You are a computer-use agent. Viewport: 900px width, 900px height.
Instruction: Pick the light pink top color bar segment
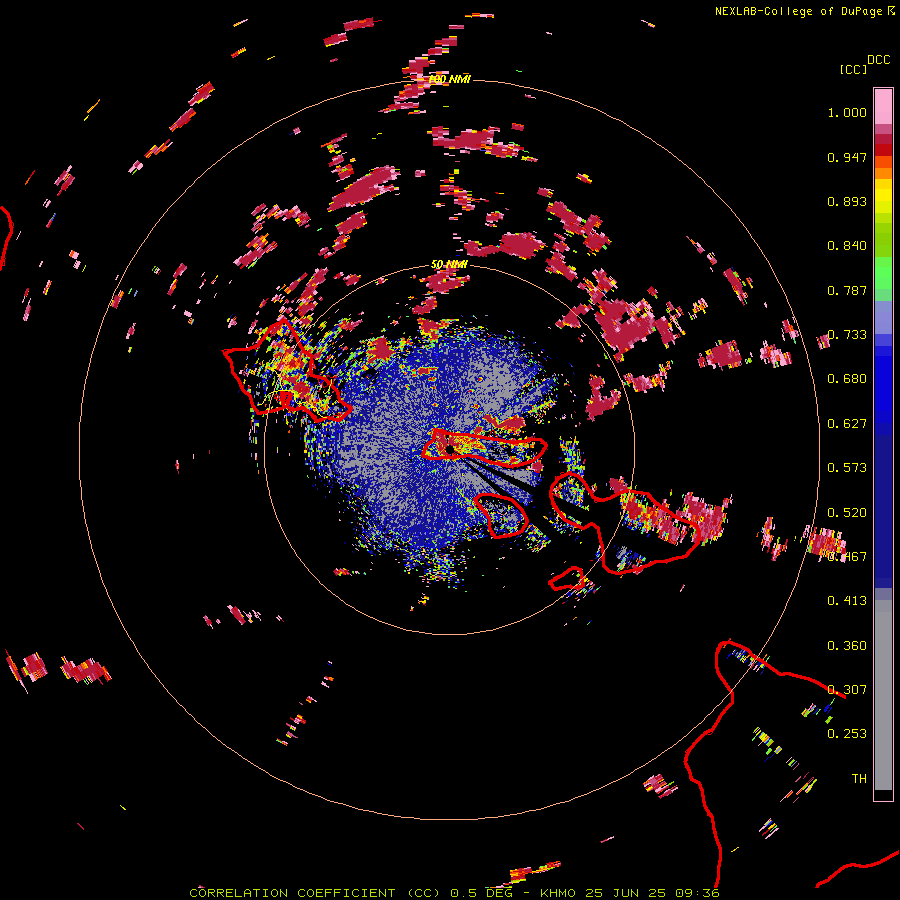point(883,106)
